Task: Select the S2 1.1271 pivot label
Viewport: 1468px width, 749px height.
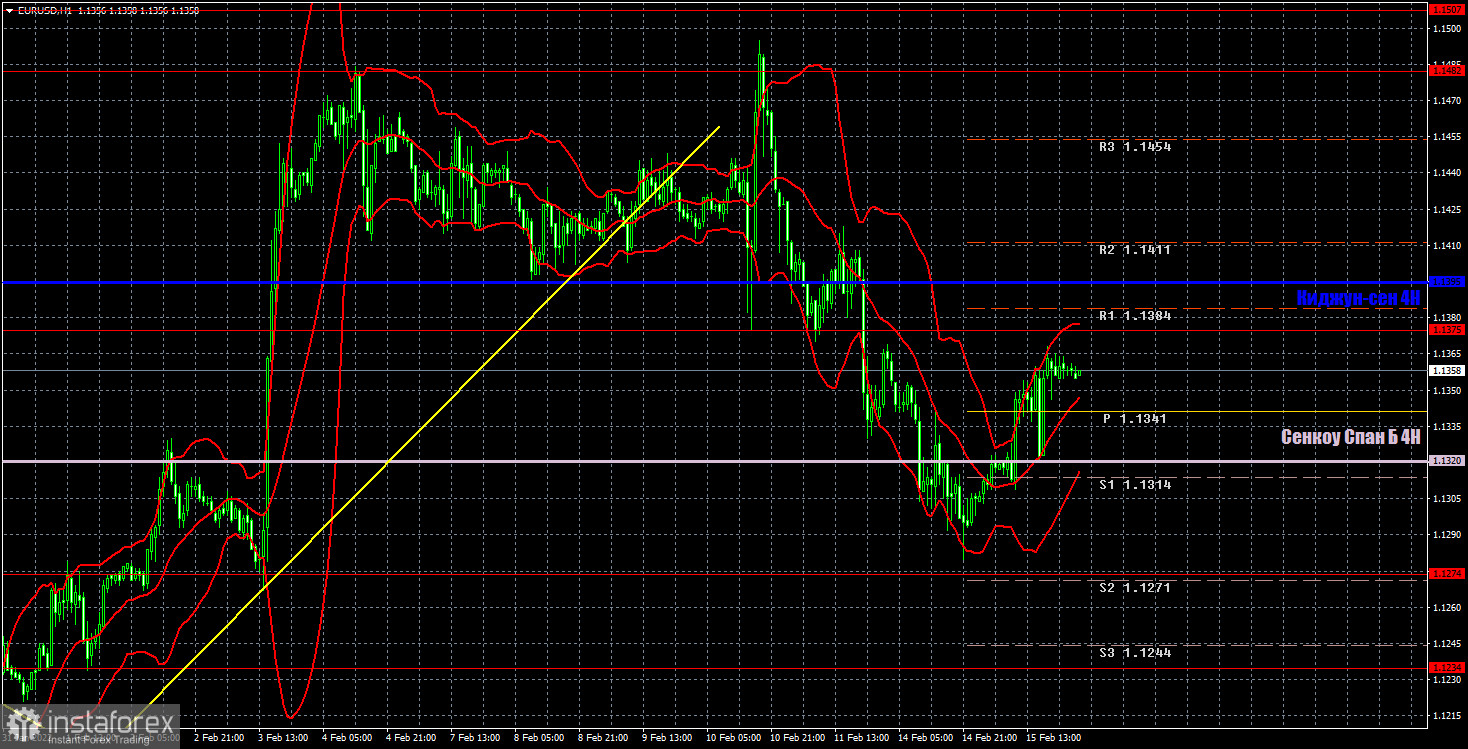Action: point(1134,588)
